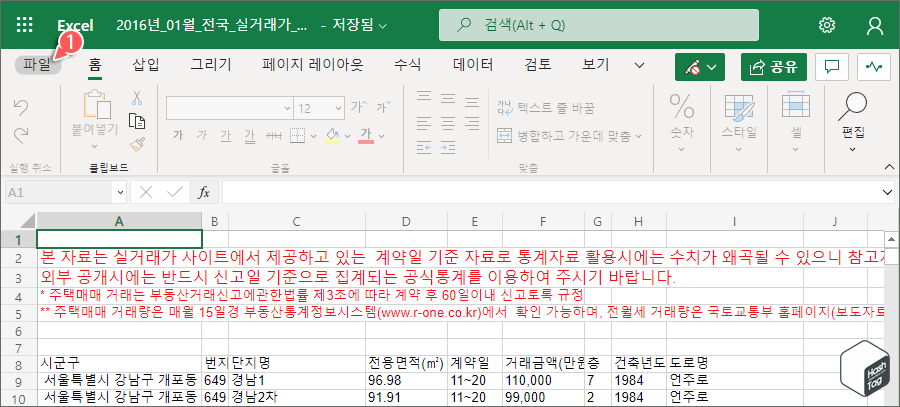
Task: Open the Name Box dropdown arrow
Action: 120,192
